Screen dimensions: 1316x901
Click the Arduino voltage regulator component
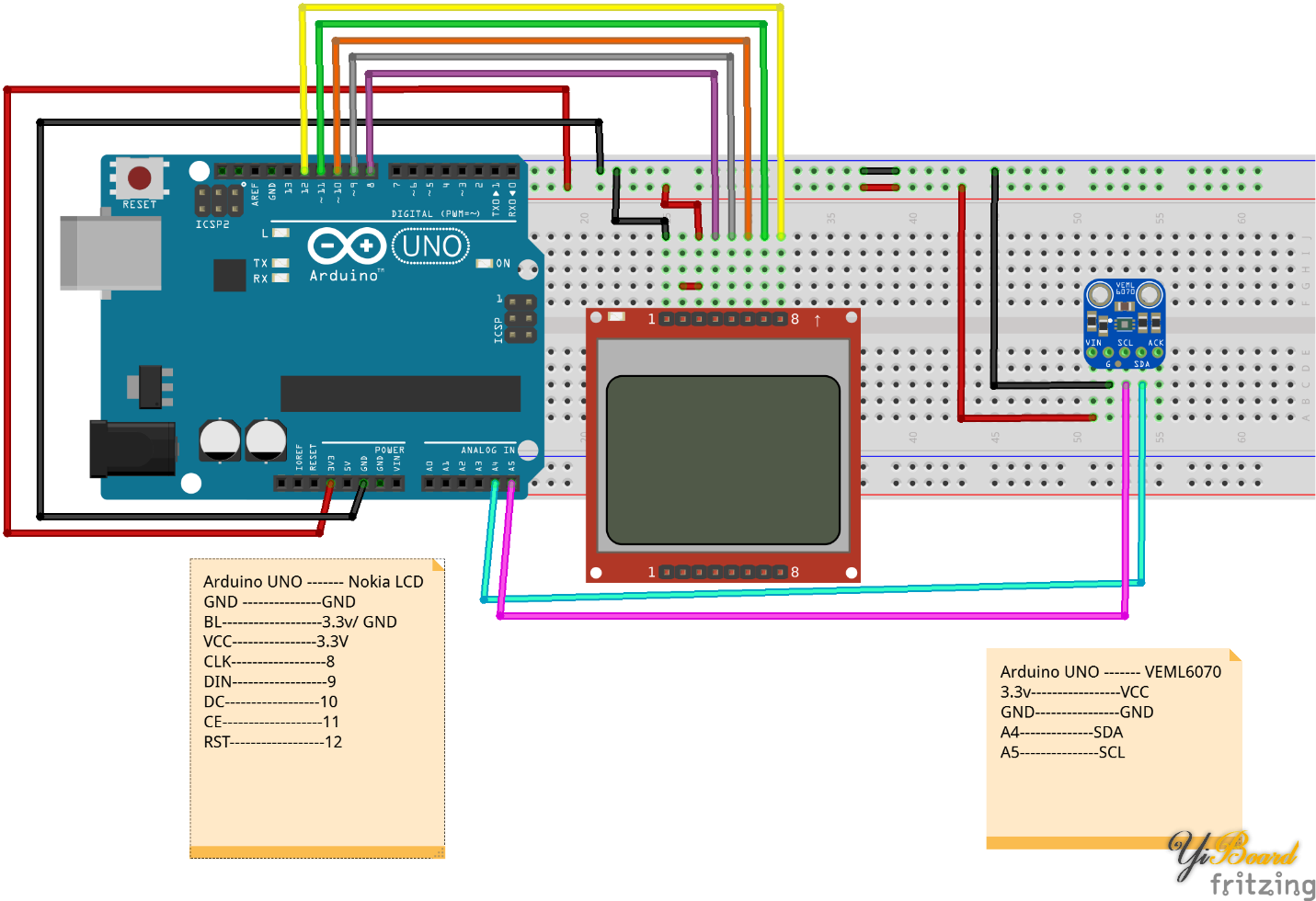[x=151, y=387]
